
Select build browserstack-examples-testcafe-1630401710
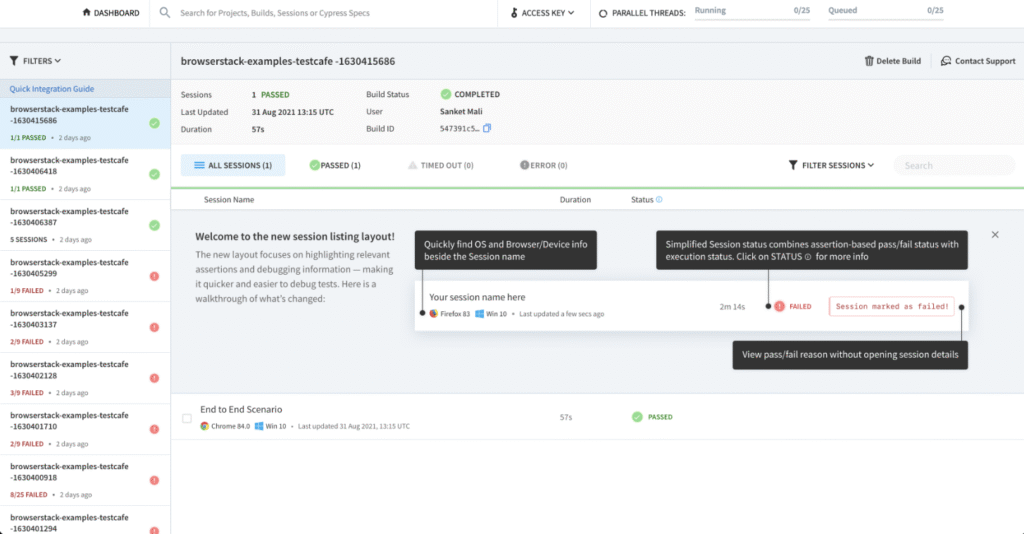tap(85, 429)
